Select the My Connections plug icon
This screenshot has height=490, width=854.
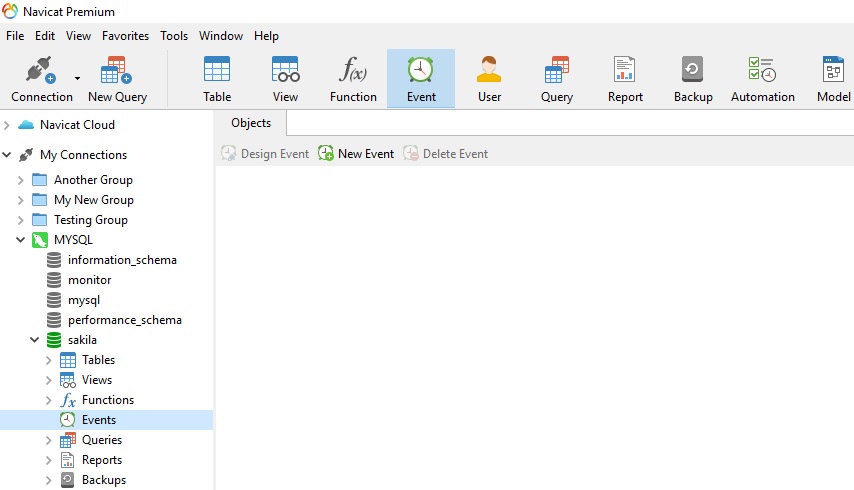[26, 155]
